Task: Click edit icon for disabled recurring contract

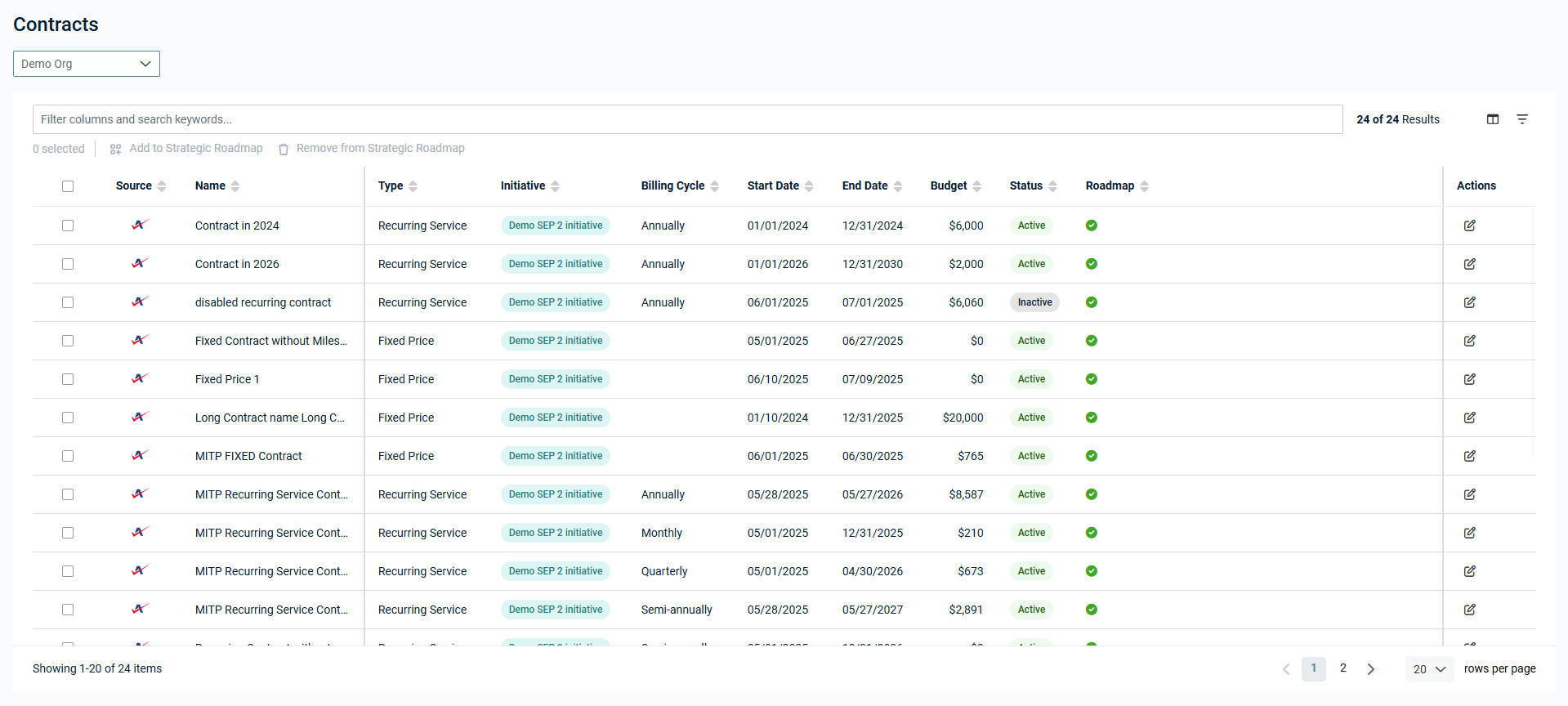Action: 1469,302
